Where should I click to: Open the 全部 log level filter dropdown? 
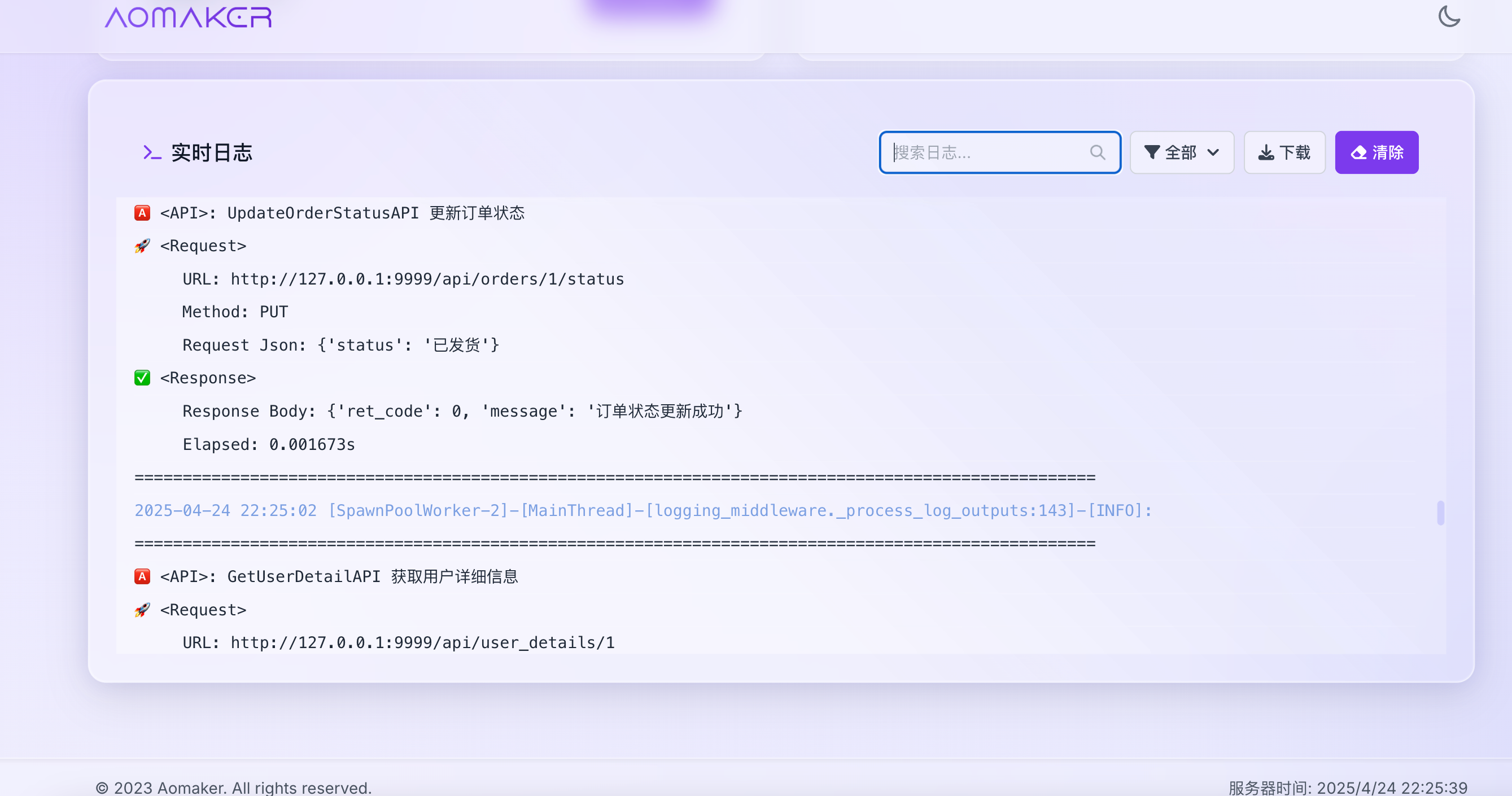1182,152
